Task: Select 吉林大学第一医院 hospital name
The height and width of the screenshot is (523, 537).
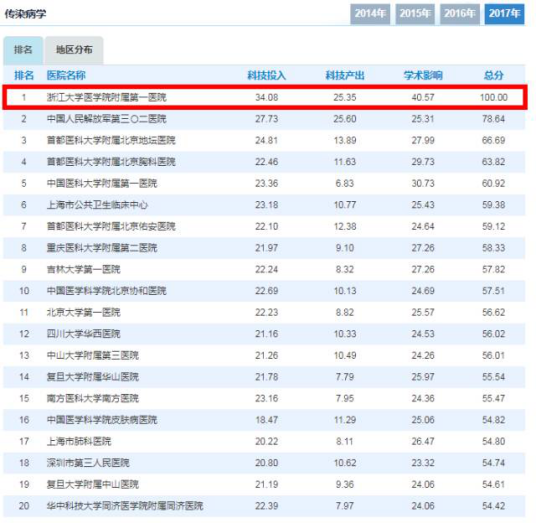Action: pyautogui.click(x=84, y=270)
